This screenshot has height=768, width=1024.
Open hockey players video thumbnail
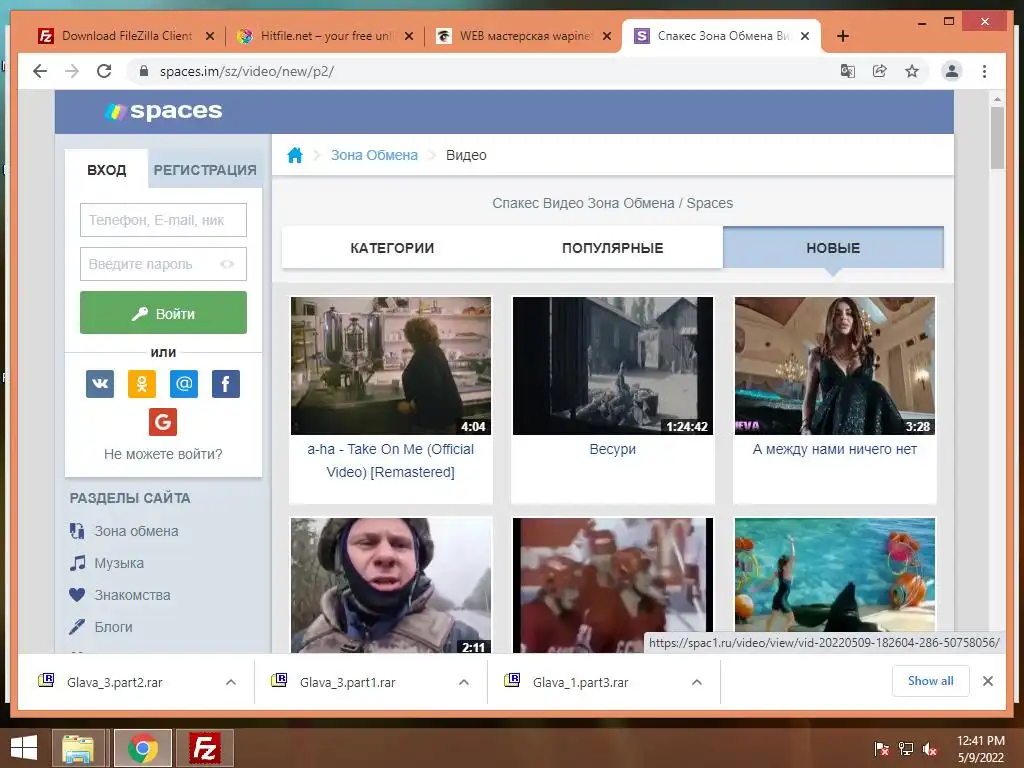pyautogui.click(x=613, y=586)
